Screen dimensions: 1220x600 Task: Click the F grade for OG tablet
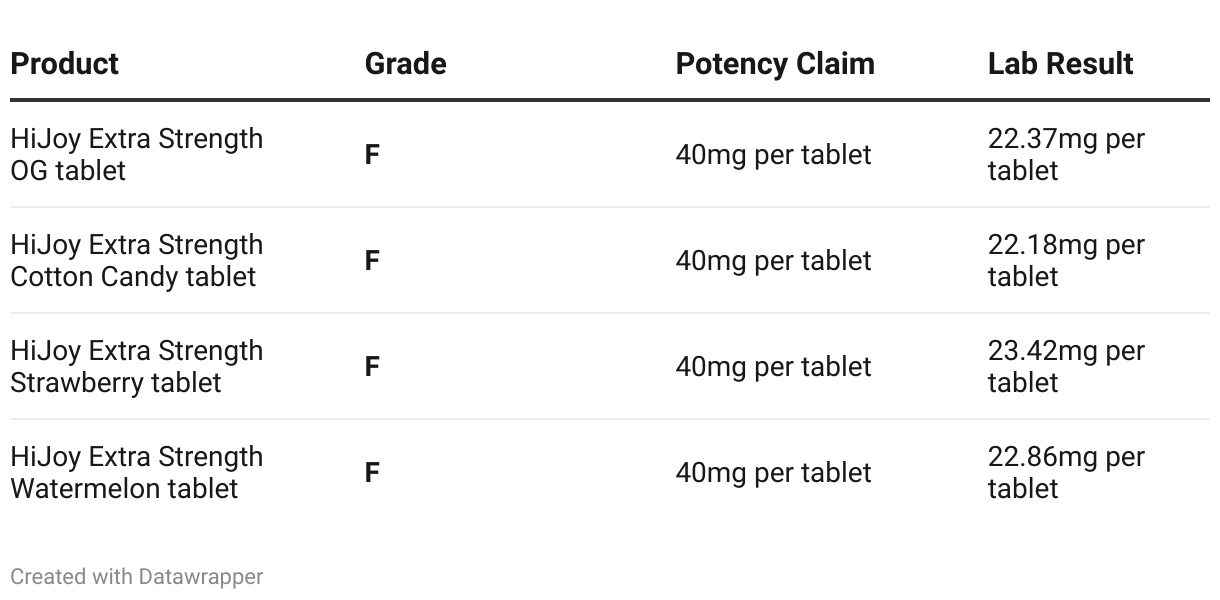coord(372,155)
